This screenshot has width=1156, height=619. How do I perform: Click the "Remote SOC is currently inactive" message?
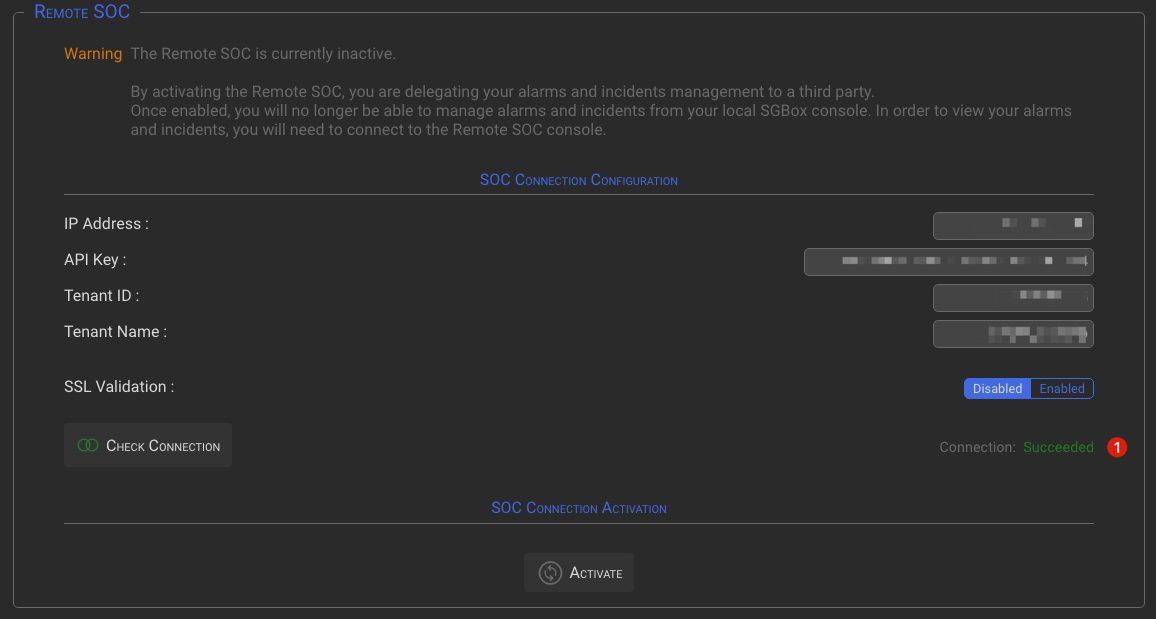coord(270,54)
